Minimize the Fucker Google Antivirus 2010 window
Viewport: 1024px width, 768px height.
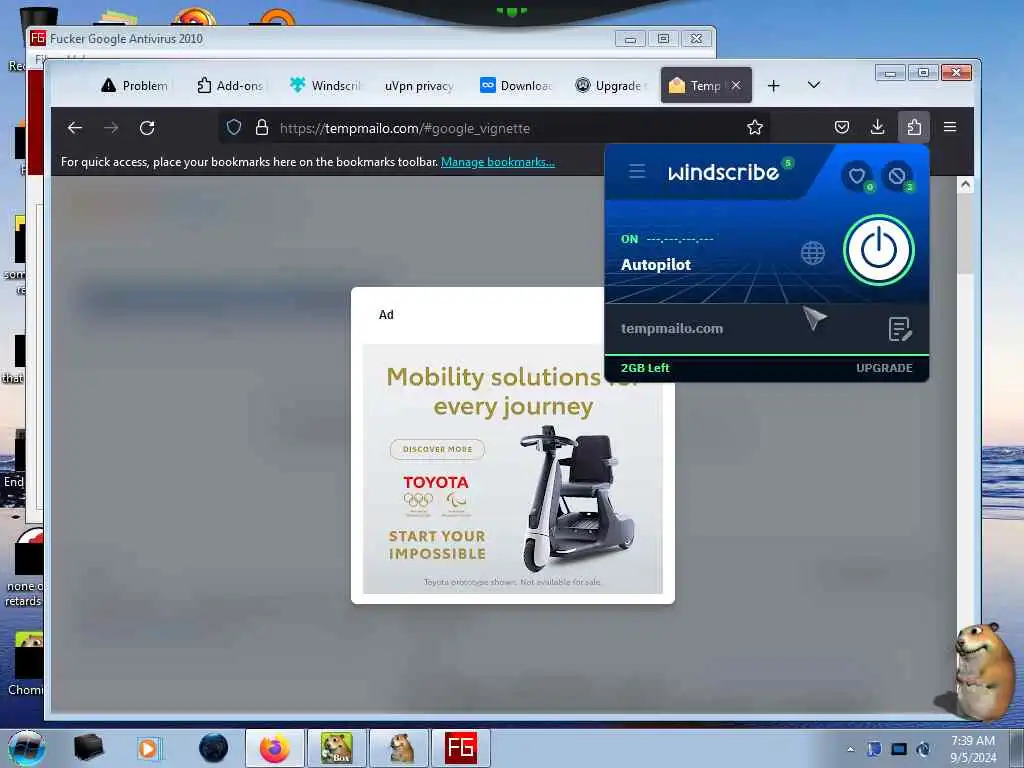click(x=630, y=39)
